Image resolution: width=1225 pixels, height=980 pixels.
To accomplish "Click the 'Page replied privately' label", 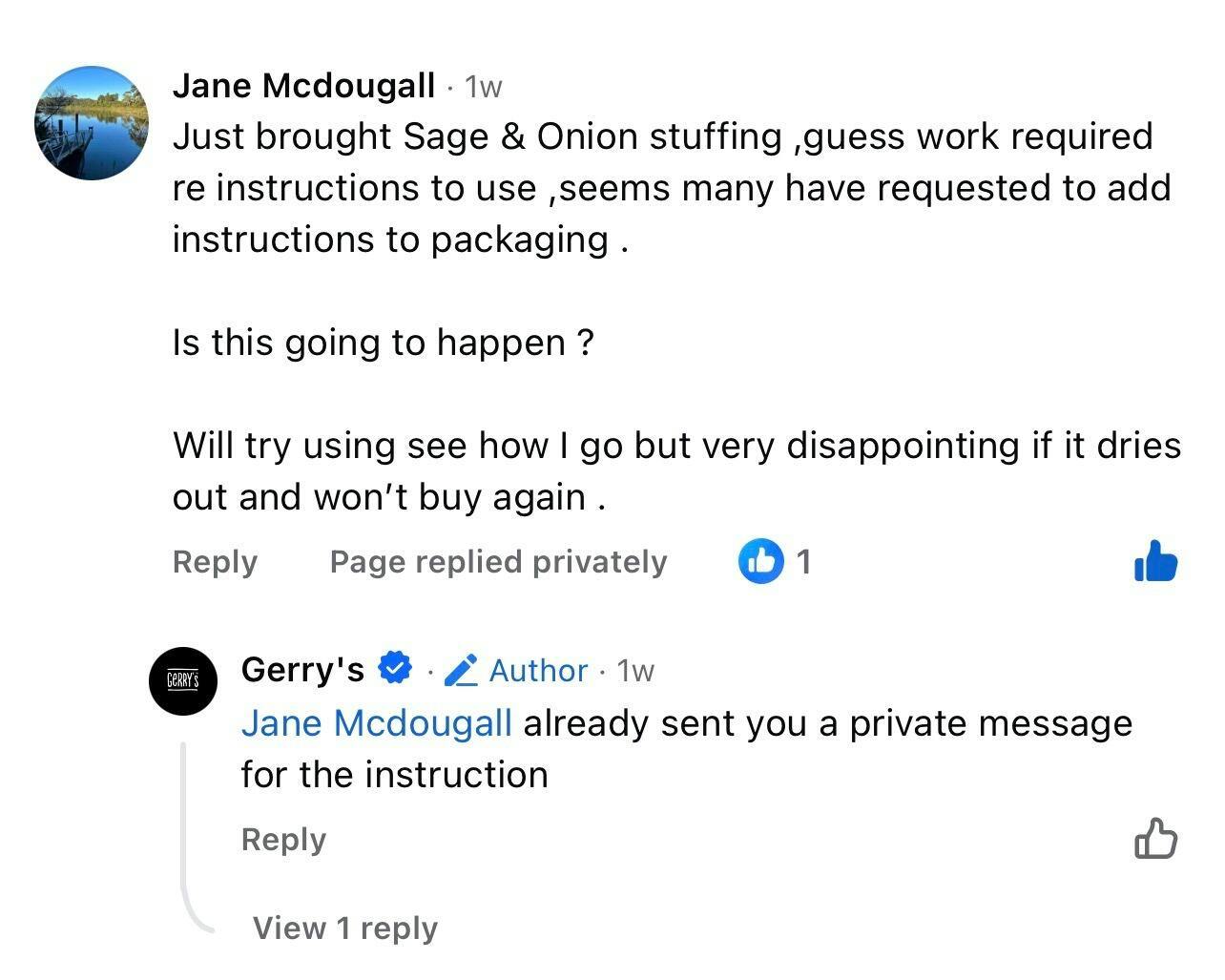I will (498, 562).
